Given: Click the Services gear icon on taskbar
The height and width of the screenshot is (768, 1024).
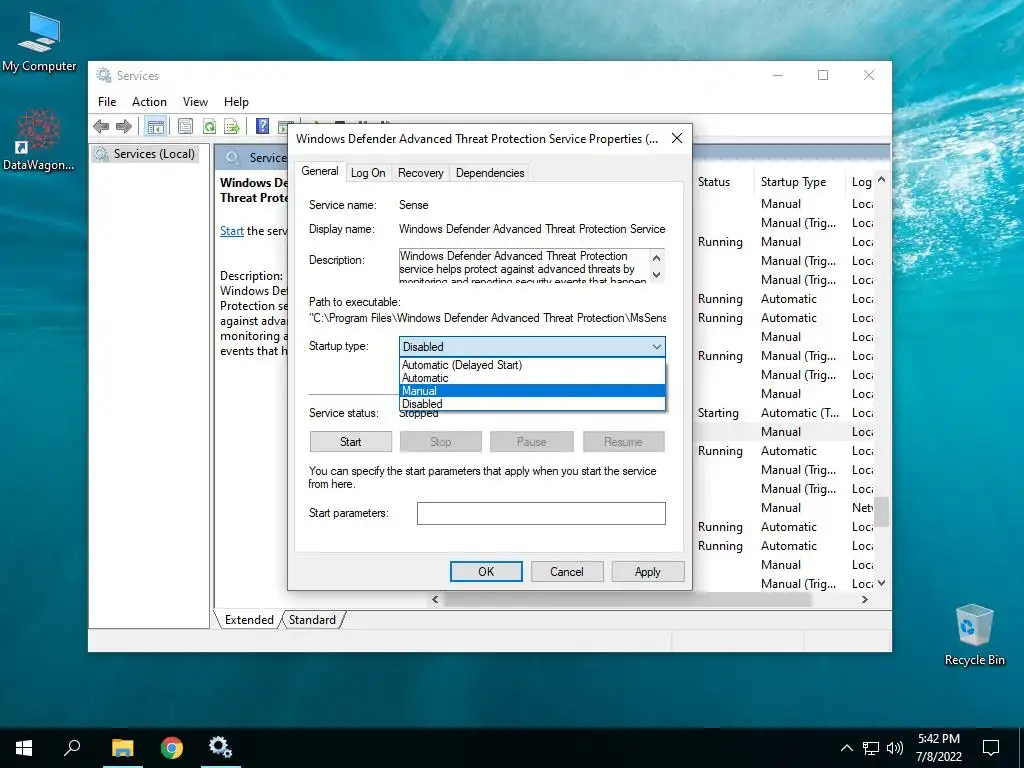Looking at the screenshot, I should point(220,748).
